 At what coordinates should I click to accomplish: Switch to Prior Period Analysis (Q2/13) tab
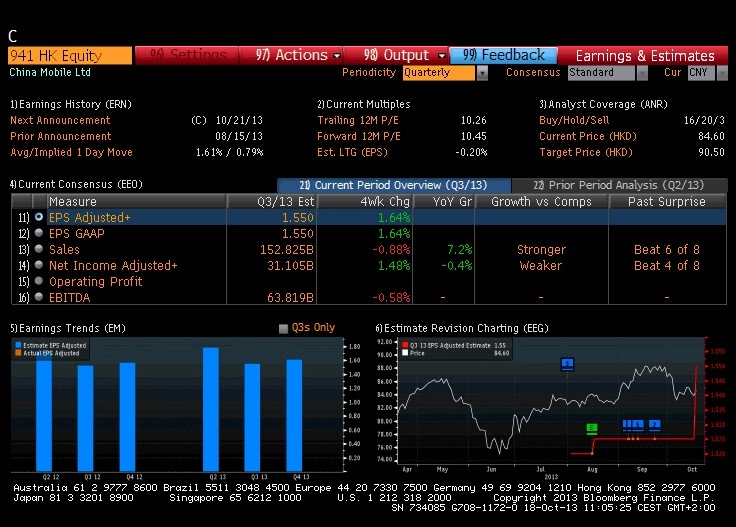[x=619, y=185]
